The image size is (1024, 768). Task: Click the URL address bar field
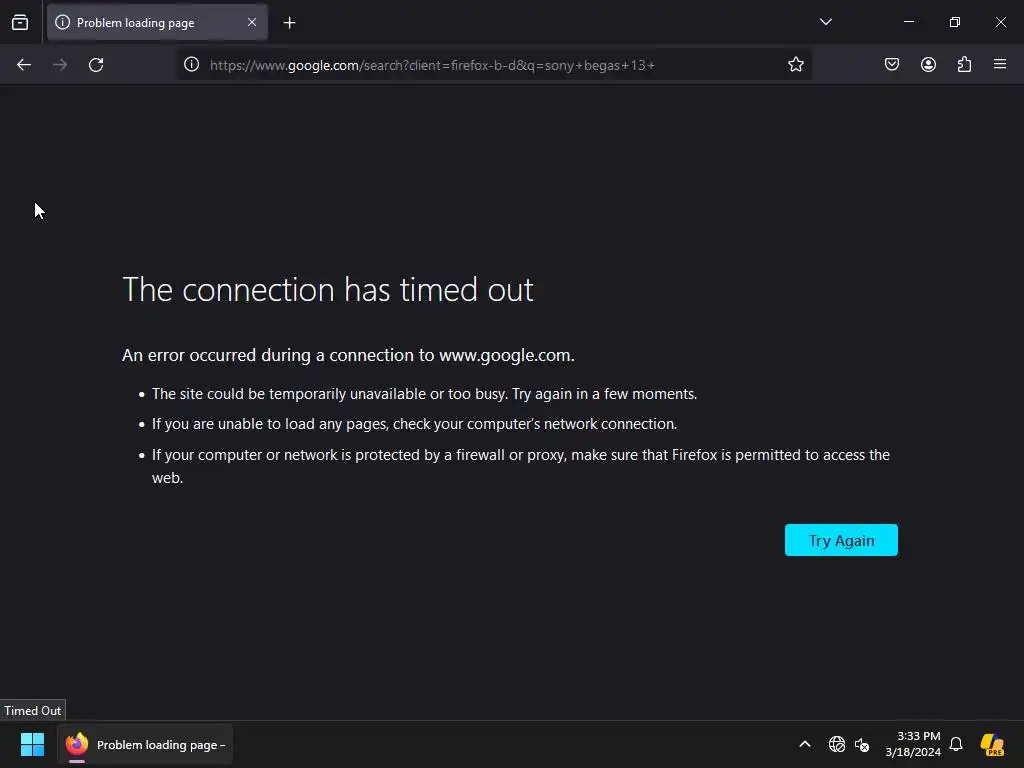coord(493,65)
